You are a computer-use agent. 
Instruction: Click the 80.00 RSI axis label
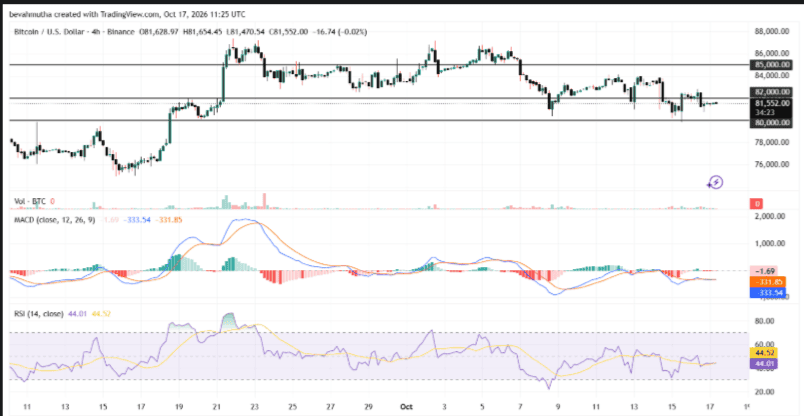tap(767, 321)
